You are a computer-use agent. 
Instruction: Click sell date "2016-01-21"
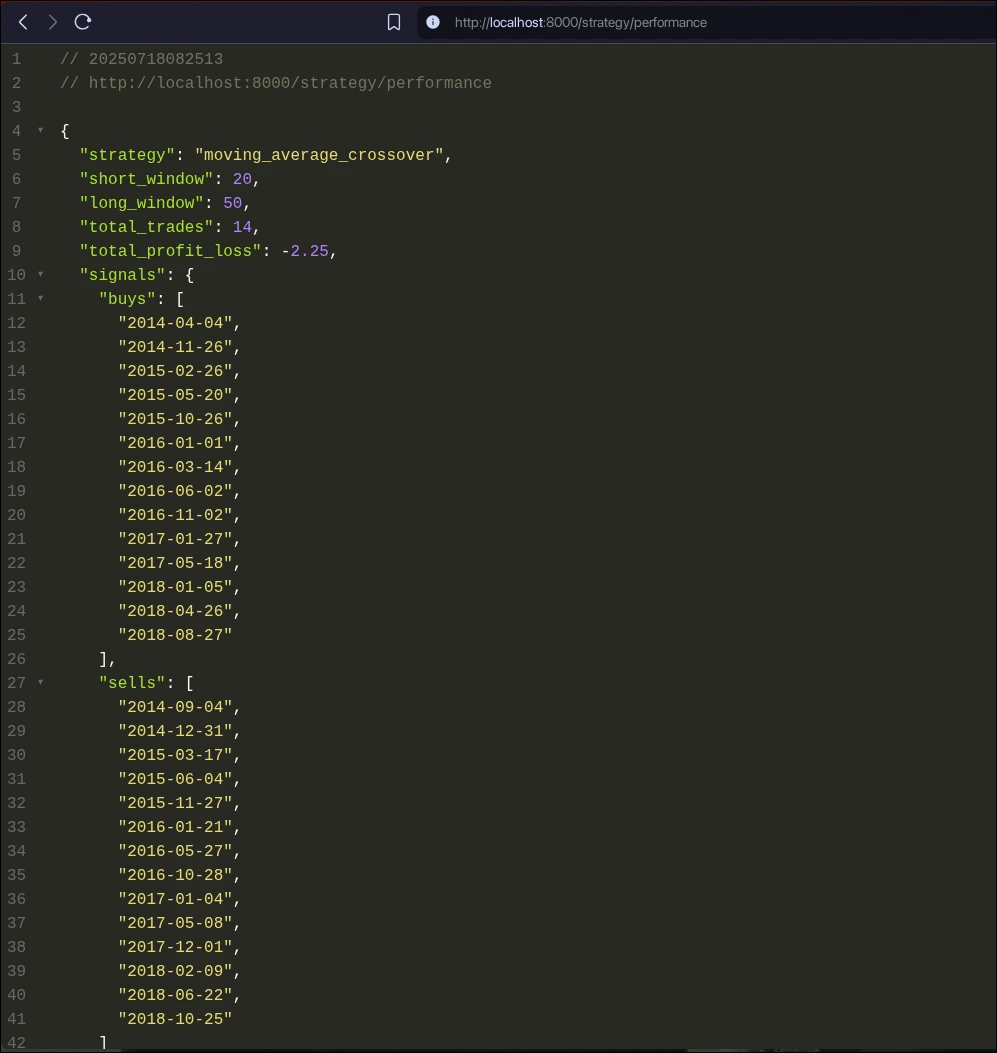(175, 827)
